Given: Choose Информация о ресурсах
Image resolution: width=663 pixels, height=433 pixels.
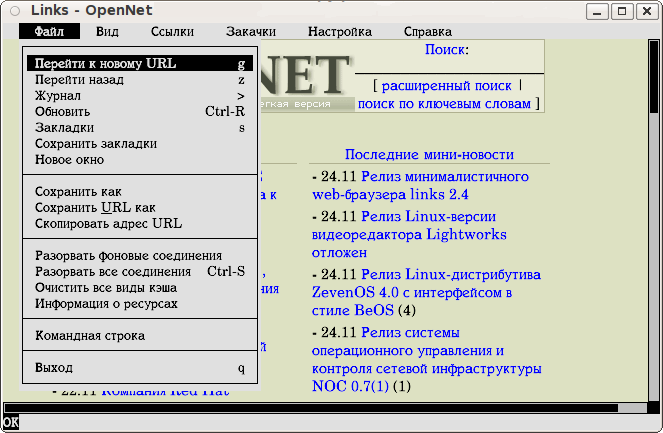Looking at the screenshot, I should (x=140, y=304).
